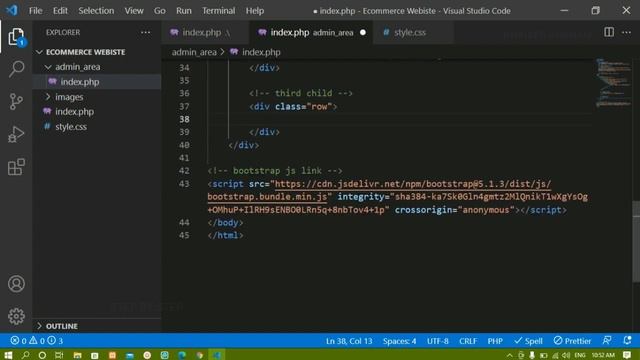The width and height of the screenshot is (640, 360).
Task: Click the system clock showing 10:52 AM
Action: coord(603,355)
